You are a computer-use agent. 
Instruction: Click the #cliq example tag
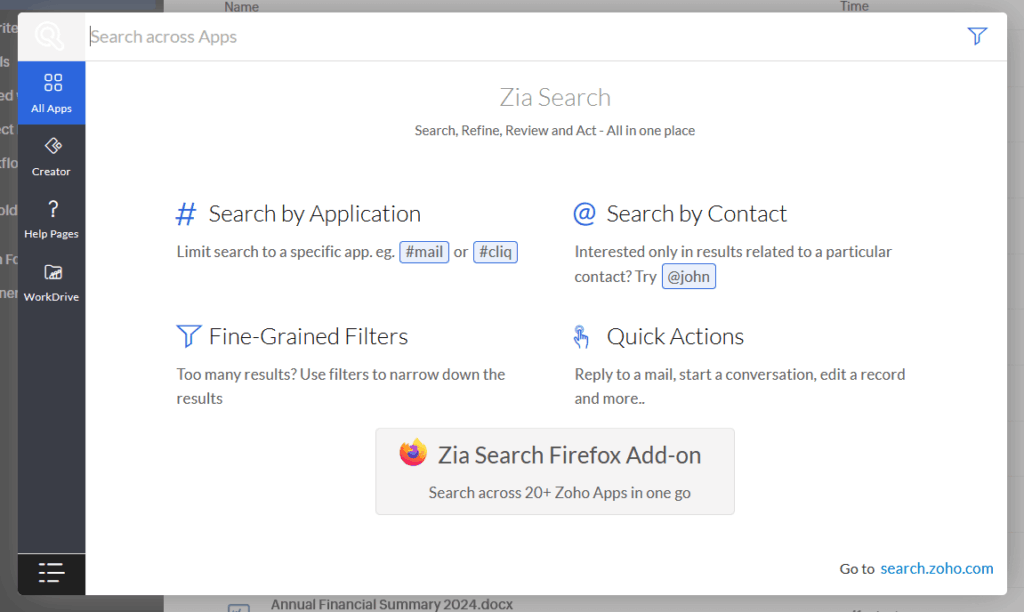point(495,252)
